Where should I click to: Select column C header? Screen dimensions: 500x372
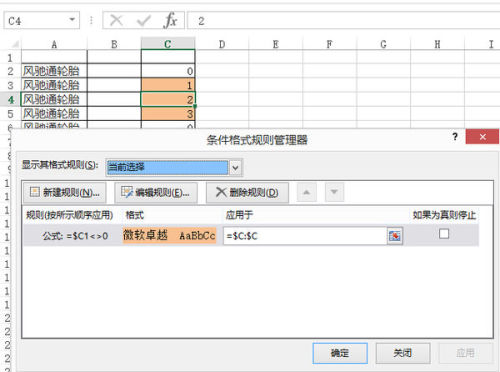(x=168, y=44)
